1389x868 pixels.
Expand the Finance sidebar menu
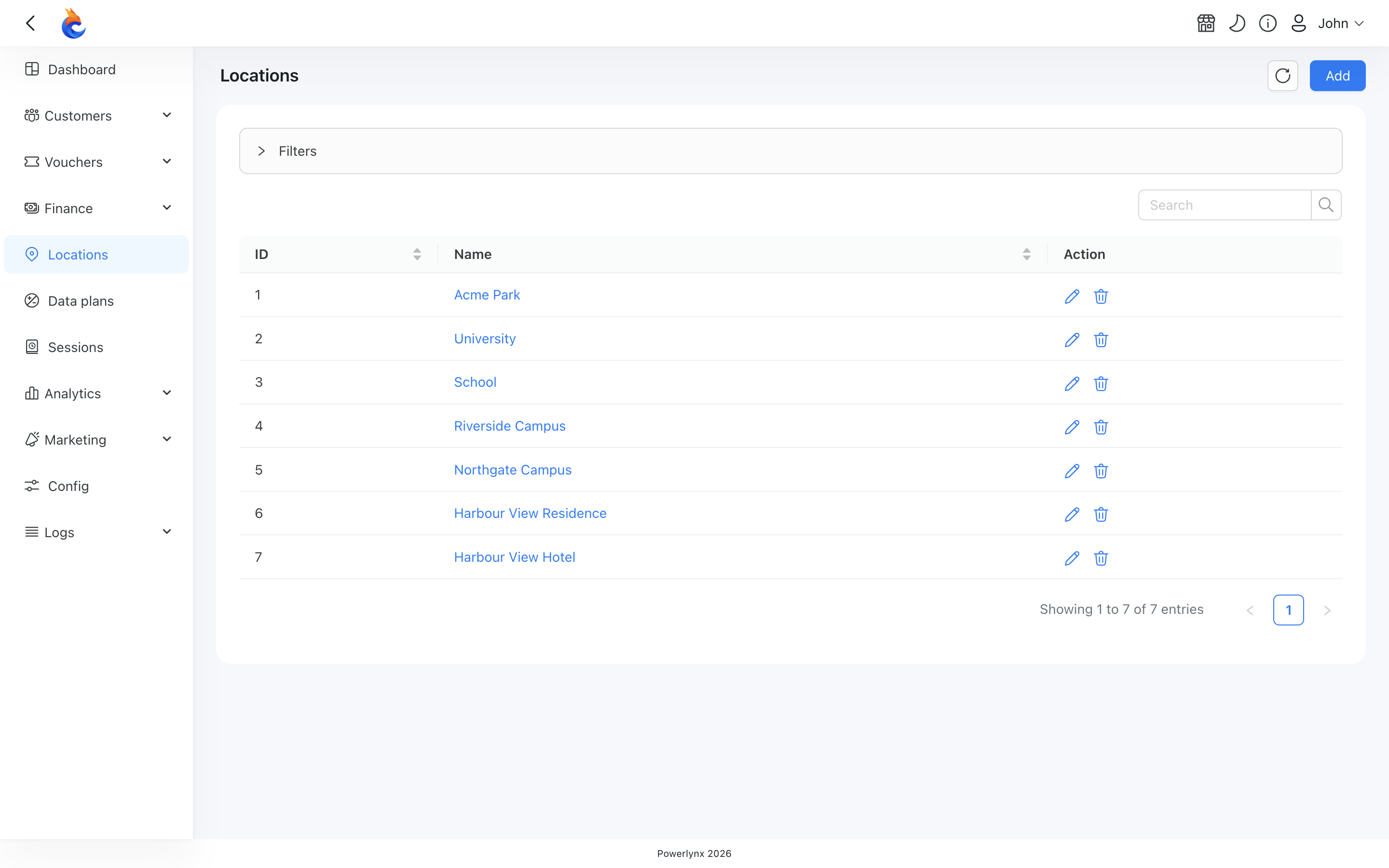coord(96,208)
